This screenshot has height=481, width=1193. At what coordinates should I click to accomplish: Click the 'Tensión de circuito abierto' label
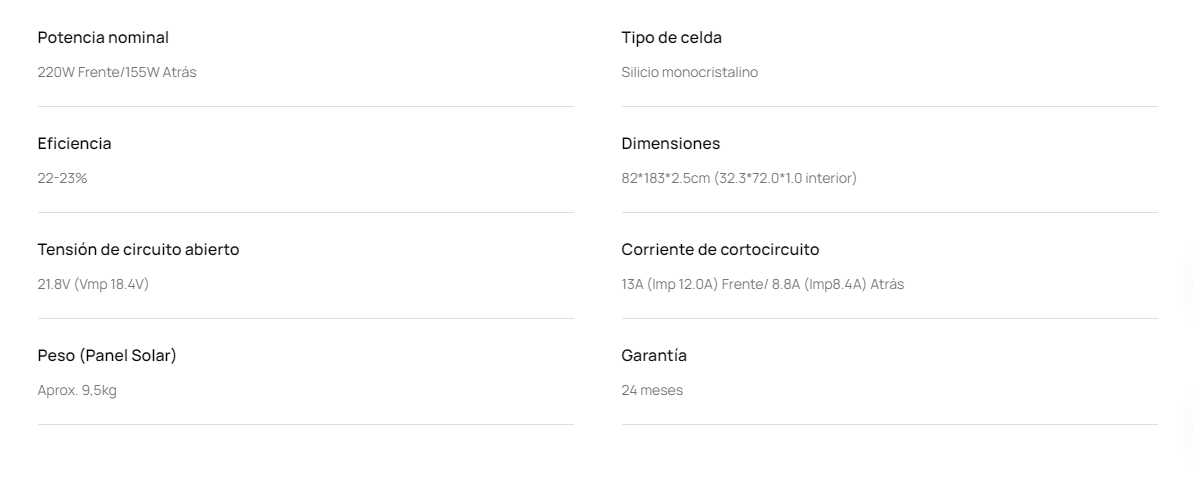138,250
